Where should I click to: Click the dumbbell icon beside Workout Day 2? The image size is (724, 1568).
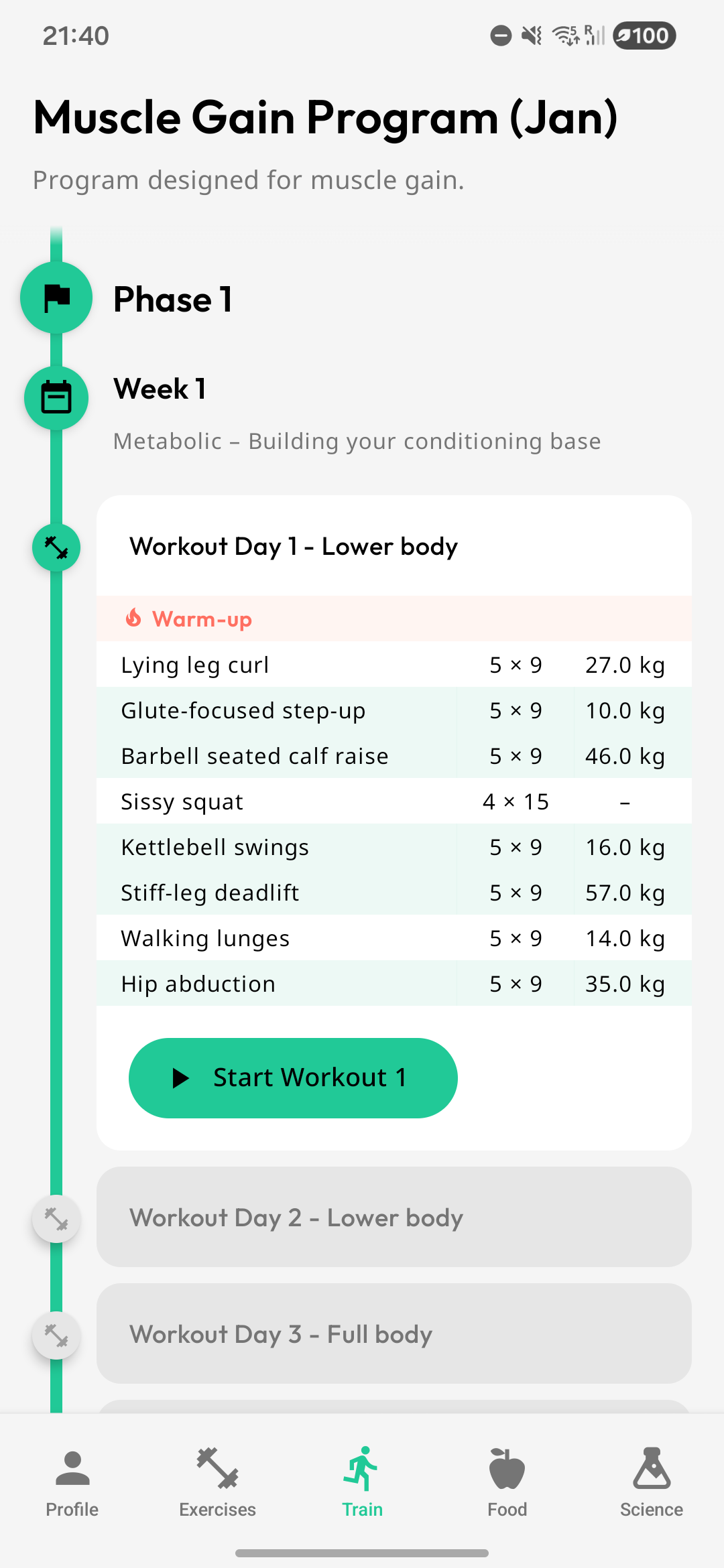pos(56,1219)
